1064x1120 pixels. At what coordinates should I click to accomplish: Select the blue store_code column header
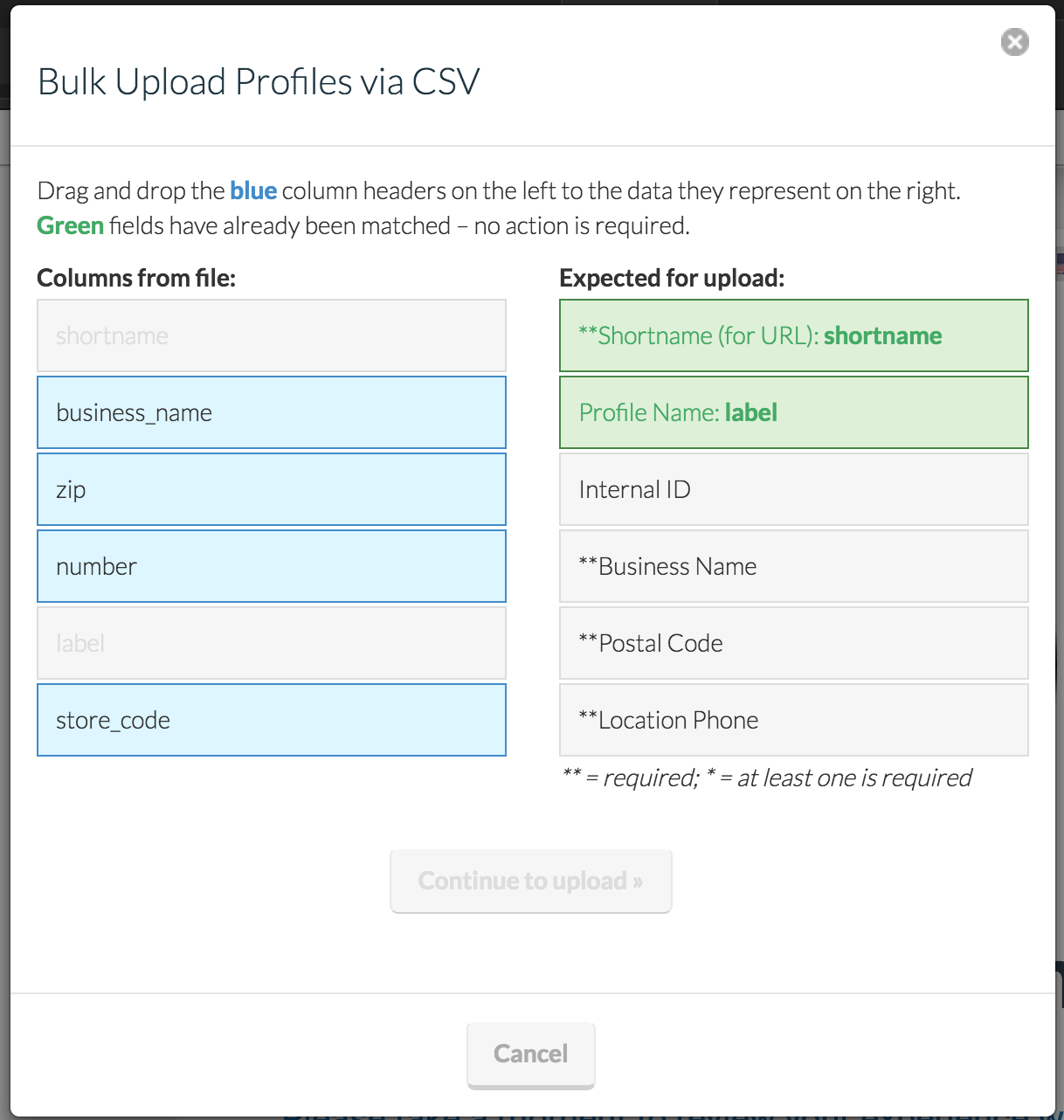click(x=271, y=720)
